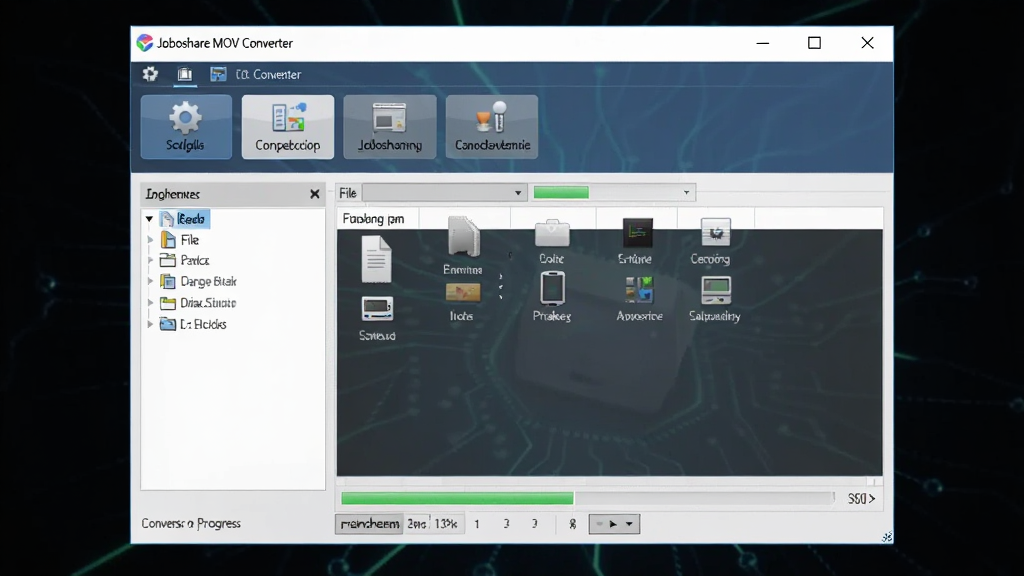1024x576 pixels.
Task: Open the 'Joboshaning' toolbar button
Action: point(390,127)
